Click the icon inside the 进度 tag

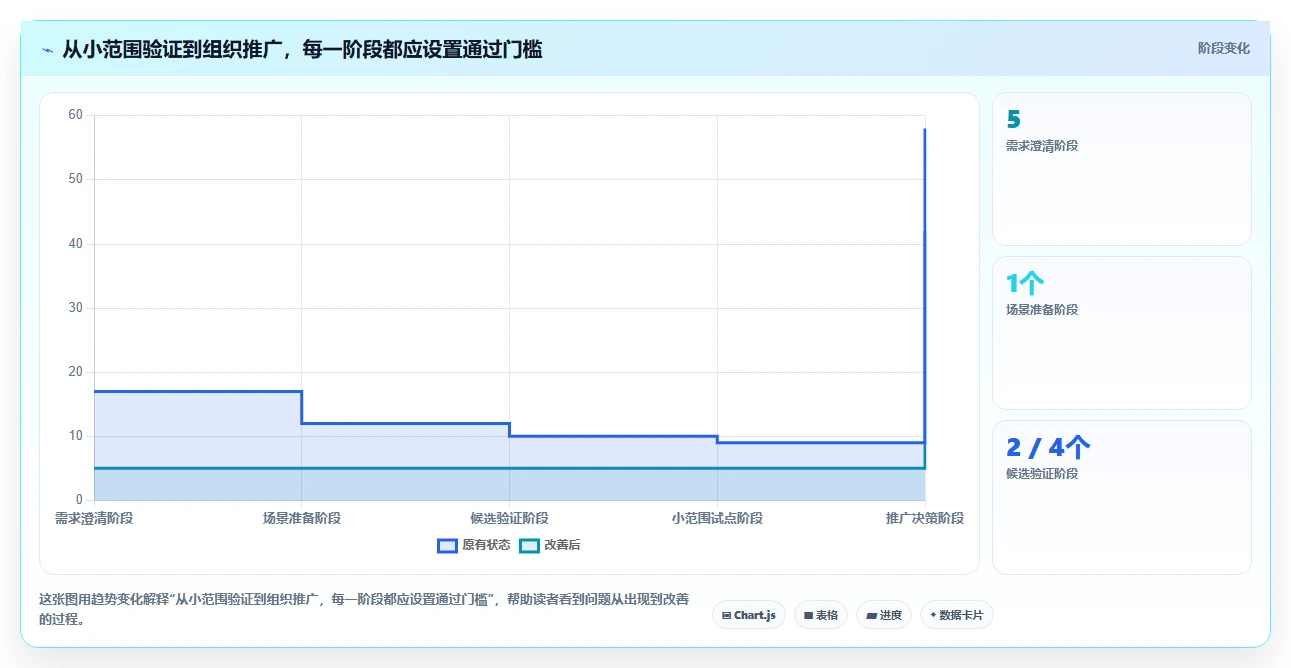click(871, 616)
